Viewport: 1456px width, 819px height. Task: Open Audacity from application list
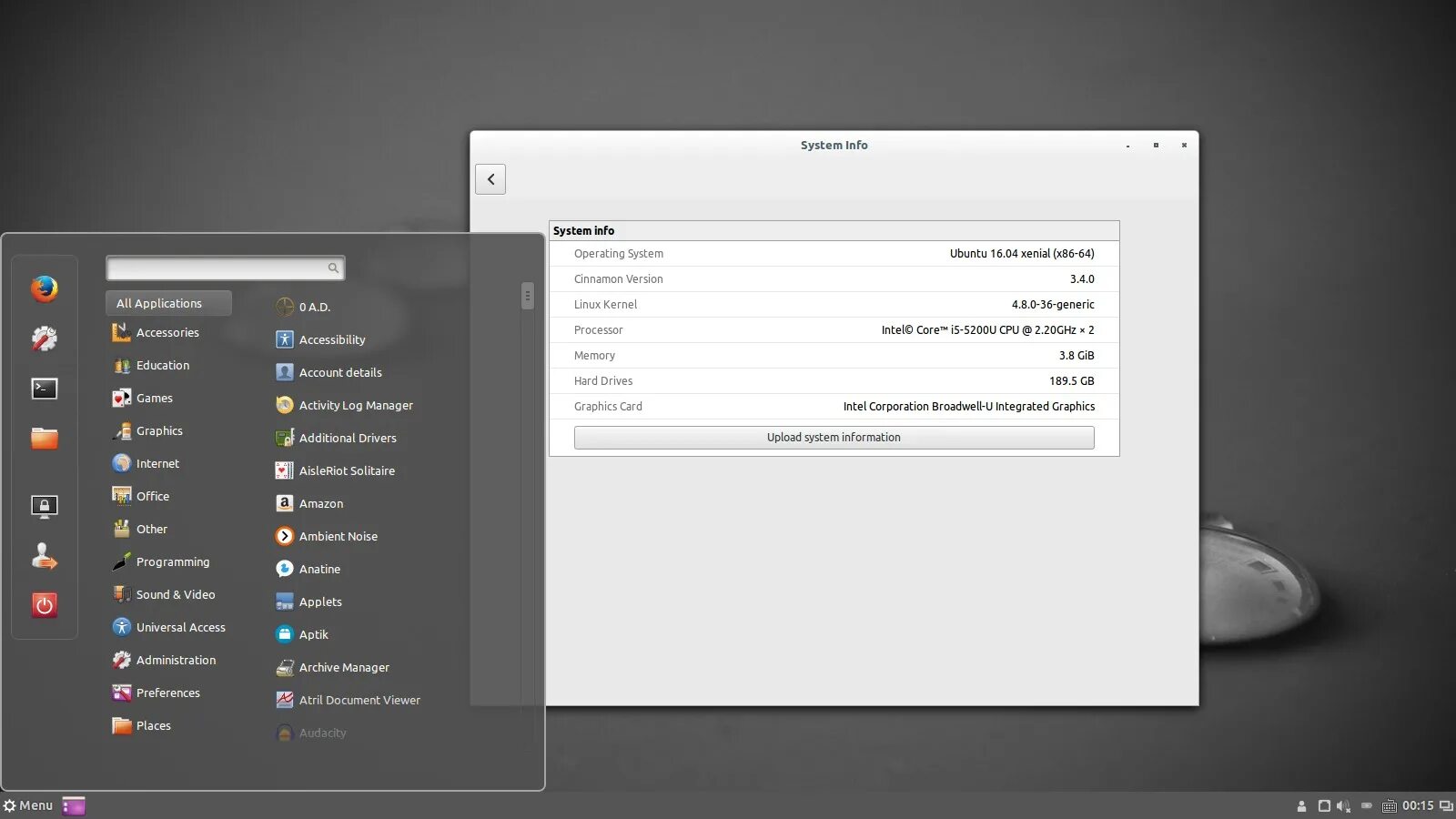tap(310, 733)
